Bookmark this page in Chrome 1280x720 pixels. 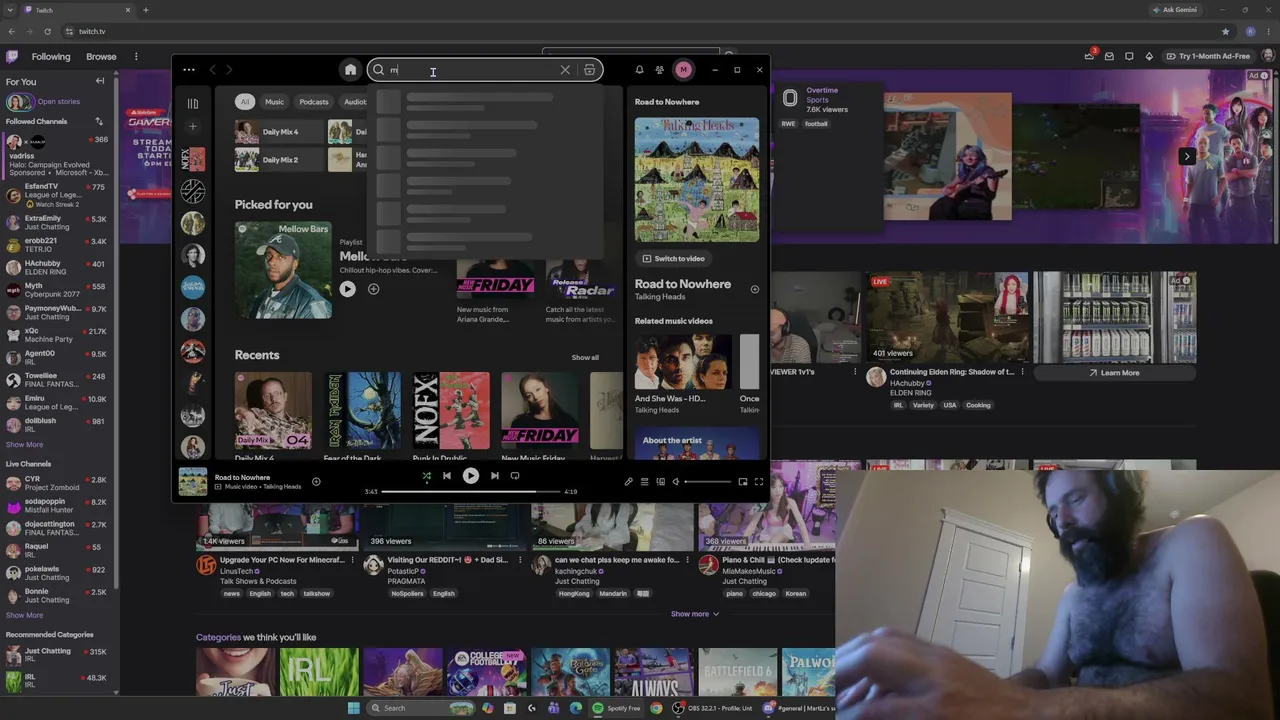(x=1225, y=31)
